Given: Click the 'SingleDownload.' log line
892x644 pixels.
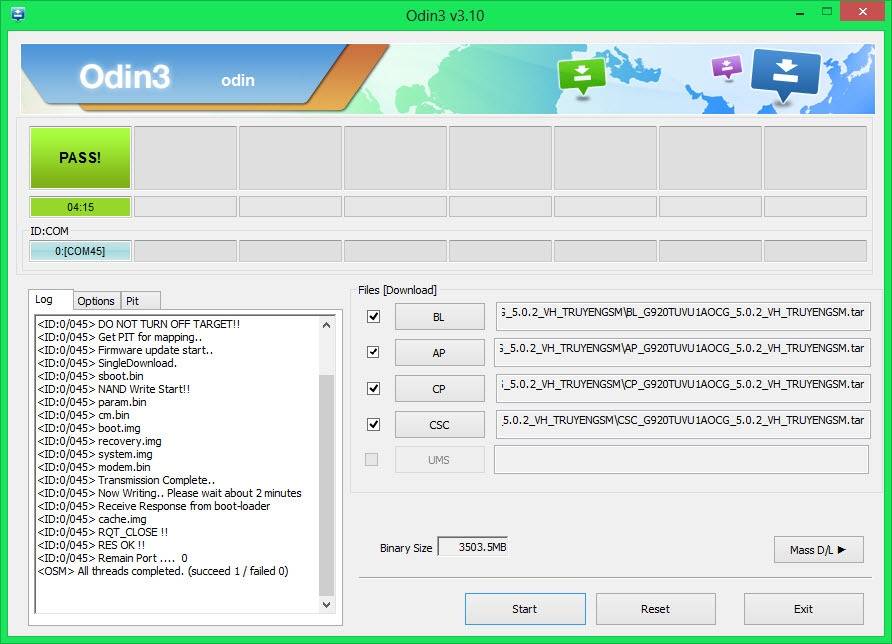Looking at the screenshot, I should 108,363.
